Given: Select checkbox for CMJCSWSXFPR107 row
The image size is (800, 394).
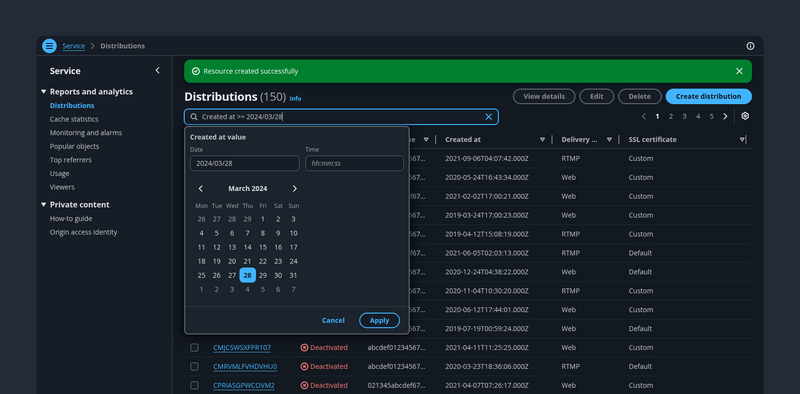Looking at the screenshot, I should point(194,348).
